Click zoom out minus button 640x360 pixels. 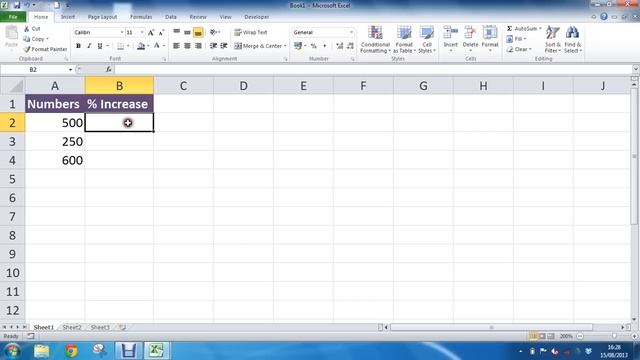(580, 336)
